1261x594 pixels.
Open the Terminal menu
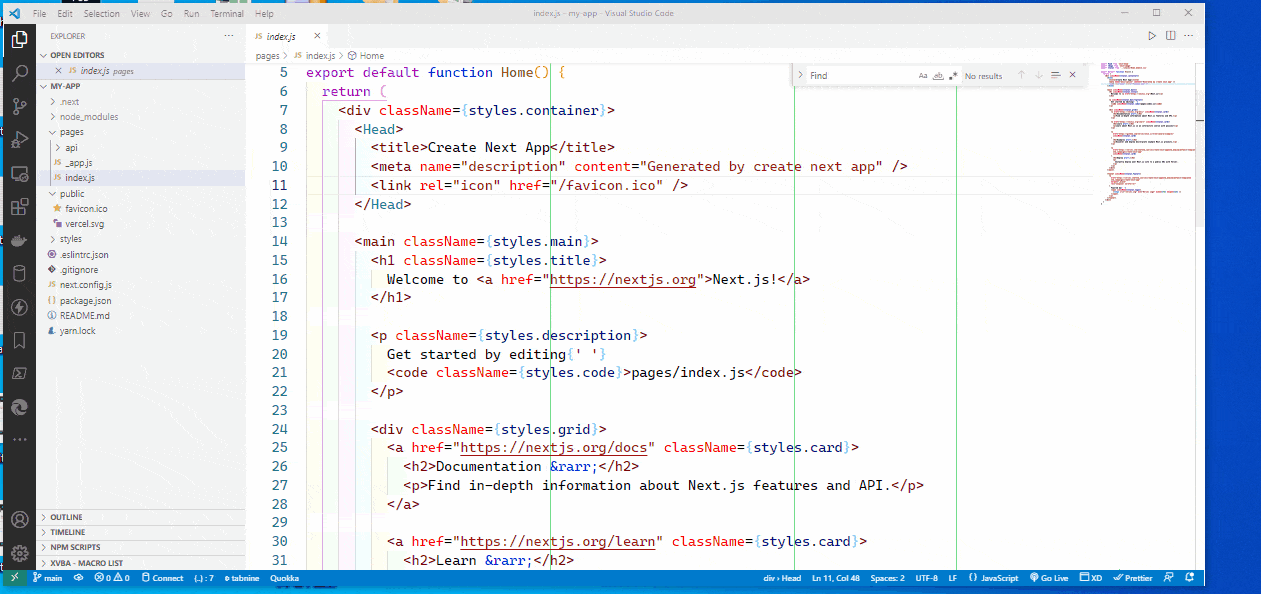[x=227, y=14]
